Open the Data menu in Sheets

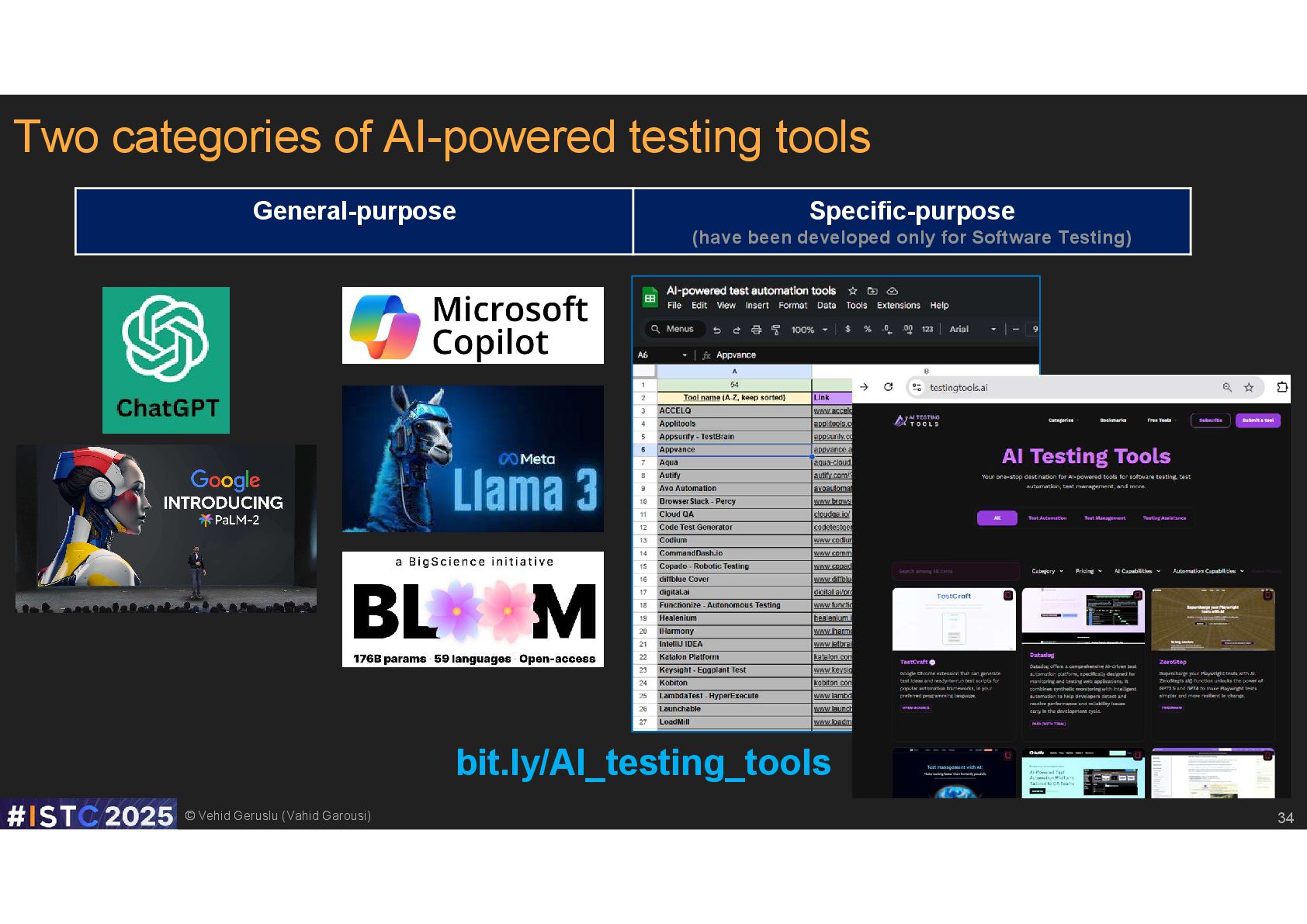pyautogui.click(x=827, y=306)
